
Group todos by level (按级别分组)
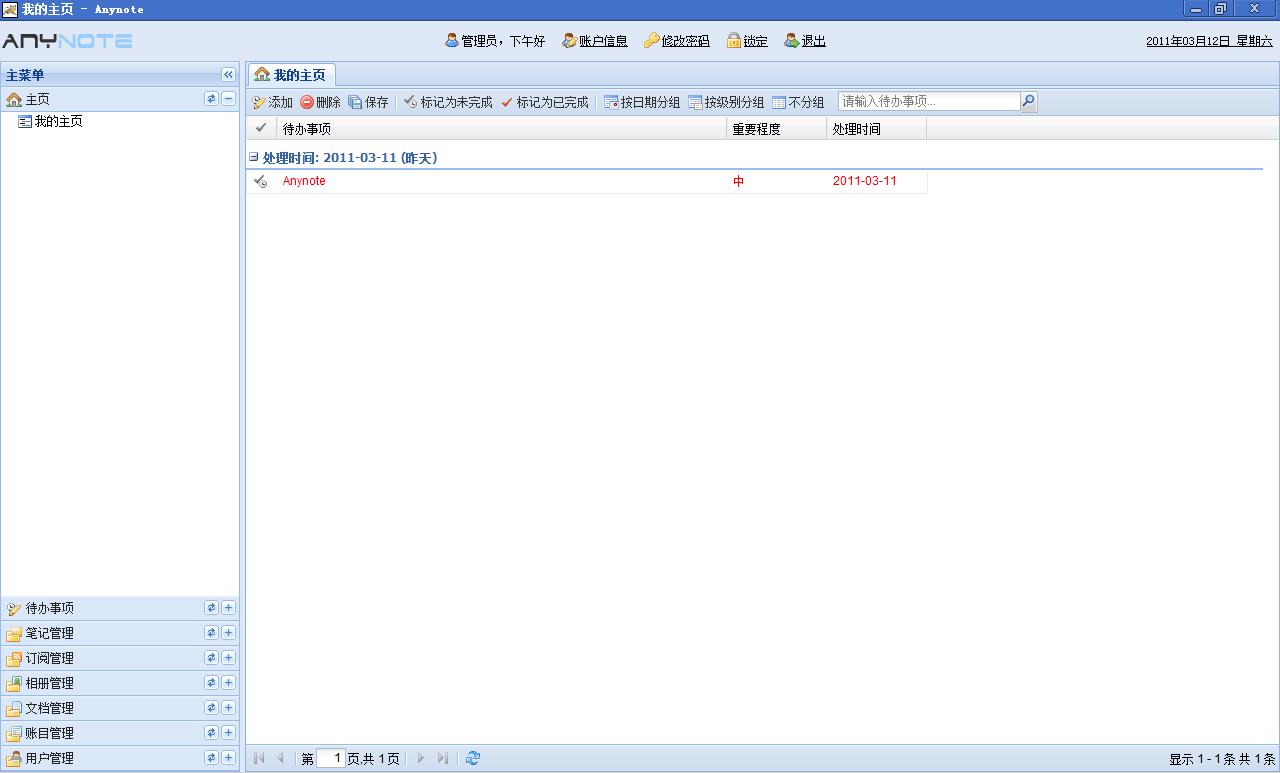click(726, 102)
